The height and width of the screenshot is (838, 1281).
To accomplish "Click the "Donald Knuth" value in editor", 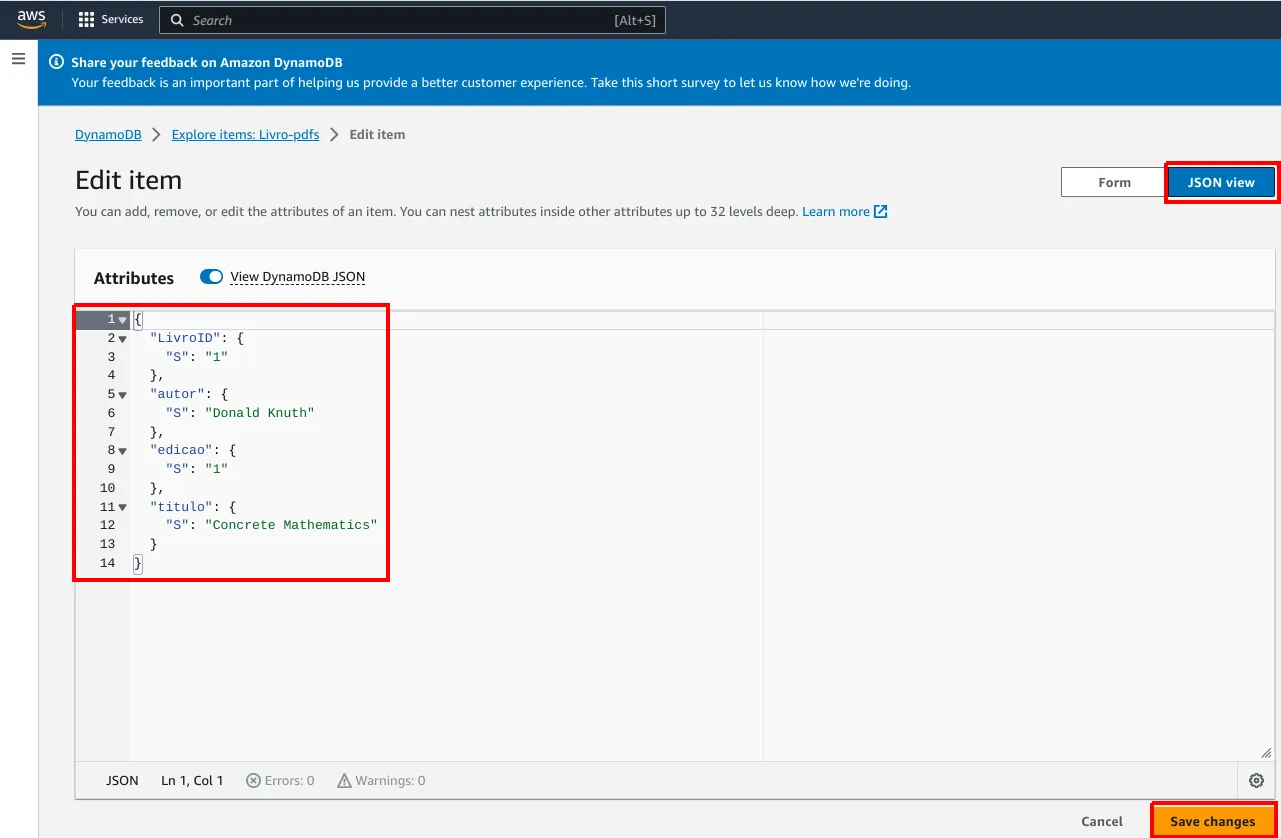I will [x=260, y=413].
